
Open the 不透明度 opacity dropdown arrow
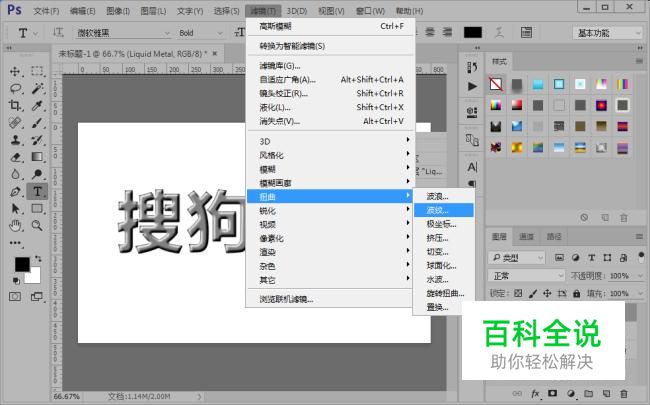[640, 276]
